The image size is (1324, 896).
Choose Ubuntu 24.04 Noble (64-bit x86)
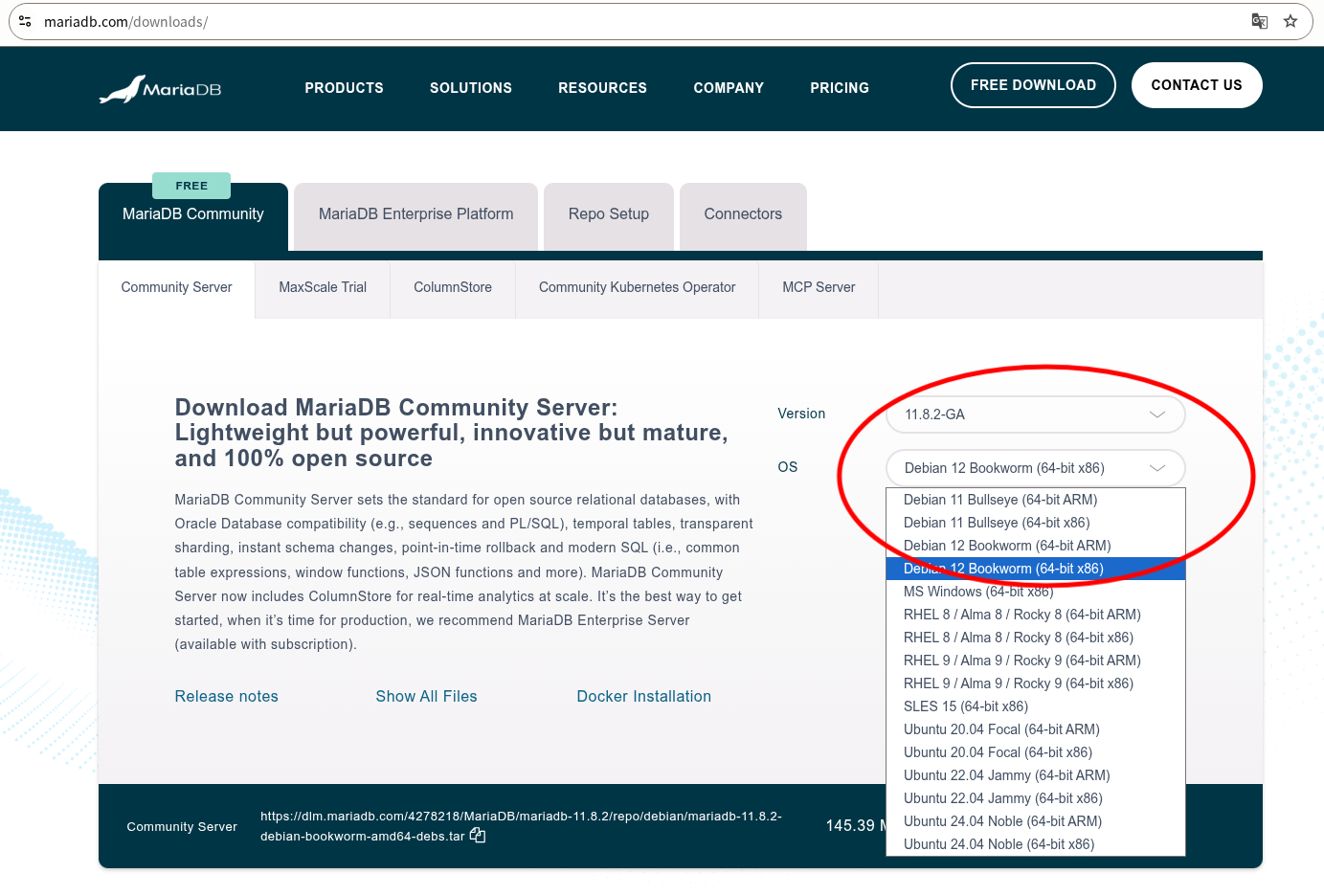(x=1036, y=844)
